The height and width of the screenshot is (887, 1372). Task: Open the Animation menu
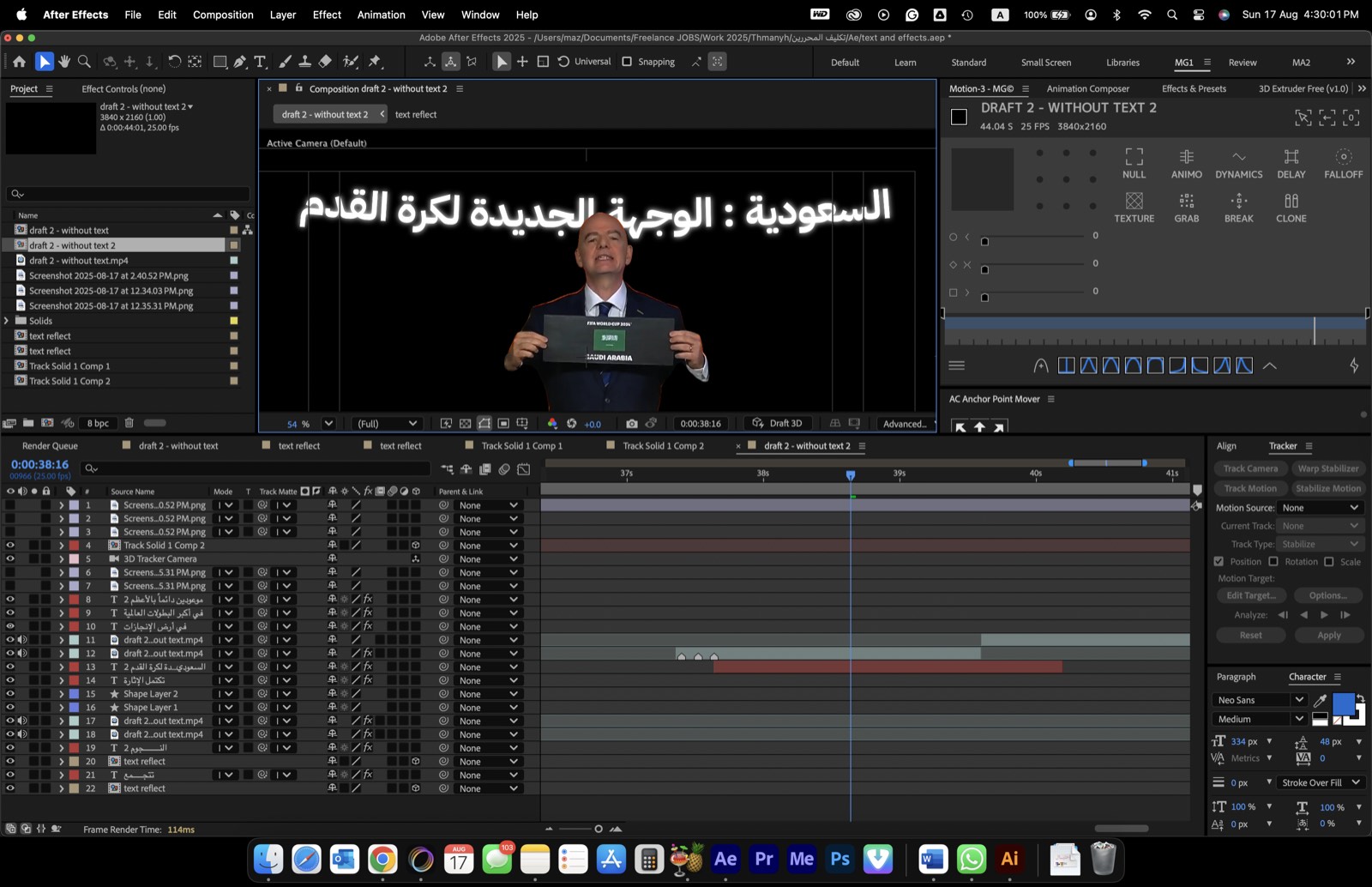click(x=381, y=15)
